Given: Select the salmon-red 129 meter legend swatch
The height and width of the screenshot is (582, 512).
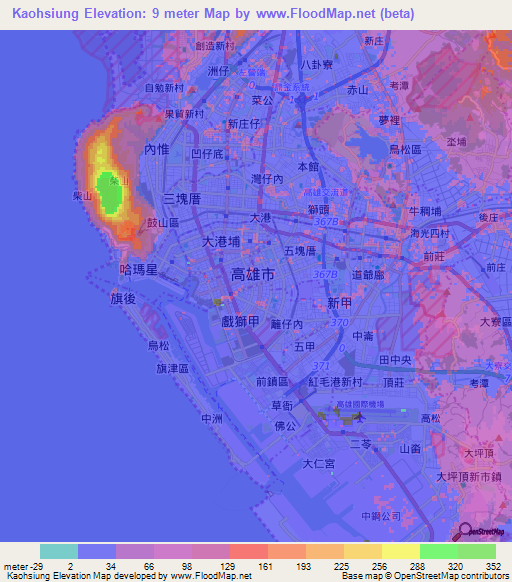Looking at the screenshot, I should [x=249, y=551].
